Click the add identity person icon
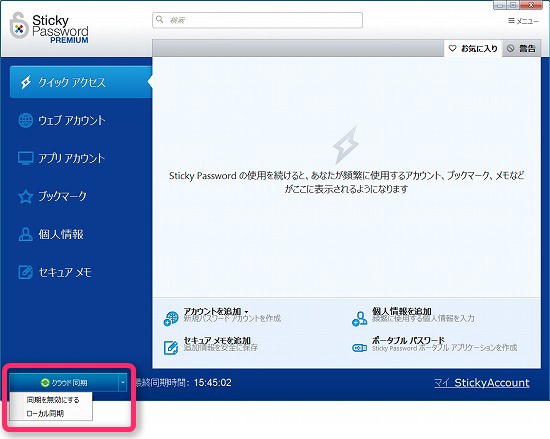This screenshot has height=439, width=550. tap(360, 318)
